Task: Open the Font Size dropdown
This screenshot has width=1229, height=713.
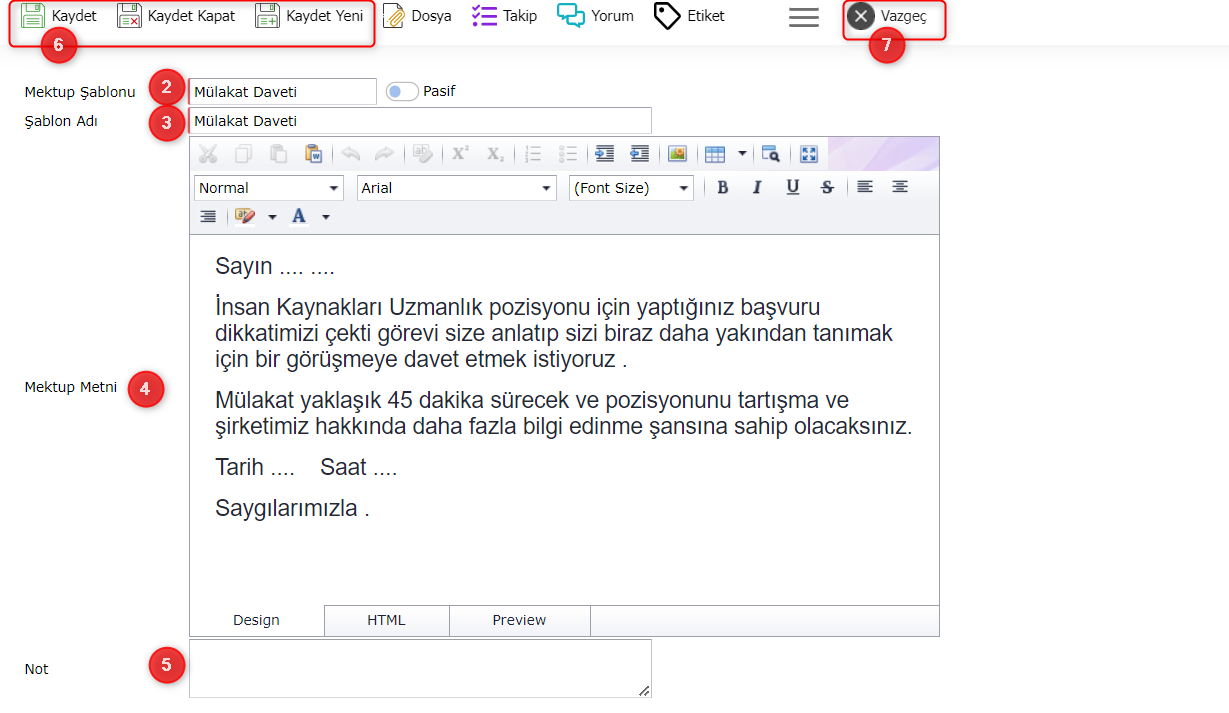Action: (x=631, y=188)
